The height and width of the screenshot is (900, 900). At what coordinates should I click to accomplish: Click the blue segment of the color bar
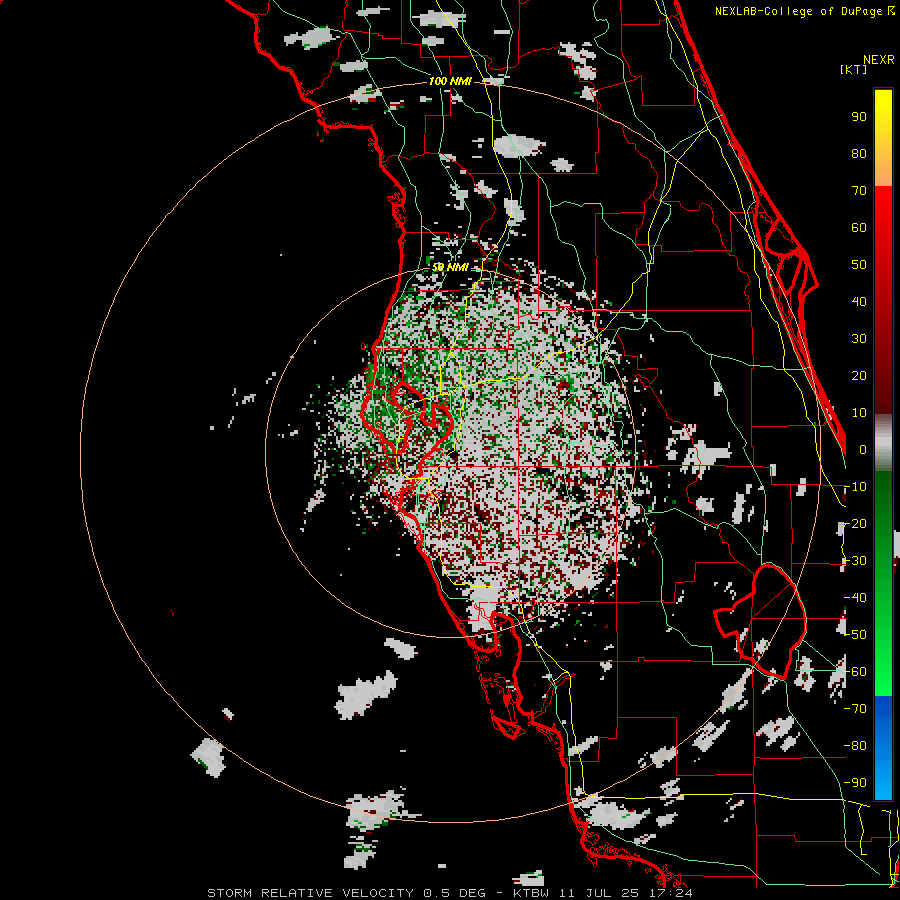tap(883, 747)
